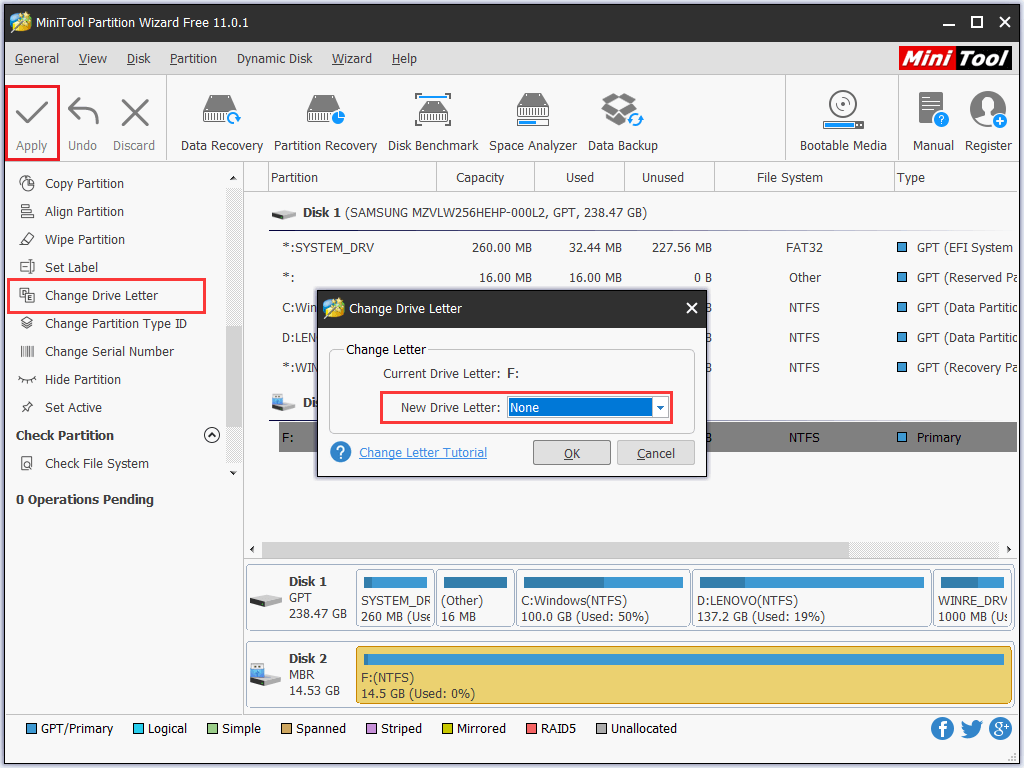Open the General menu
The height and width of the screenshot is (768, 1024).
[37, 59]
